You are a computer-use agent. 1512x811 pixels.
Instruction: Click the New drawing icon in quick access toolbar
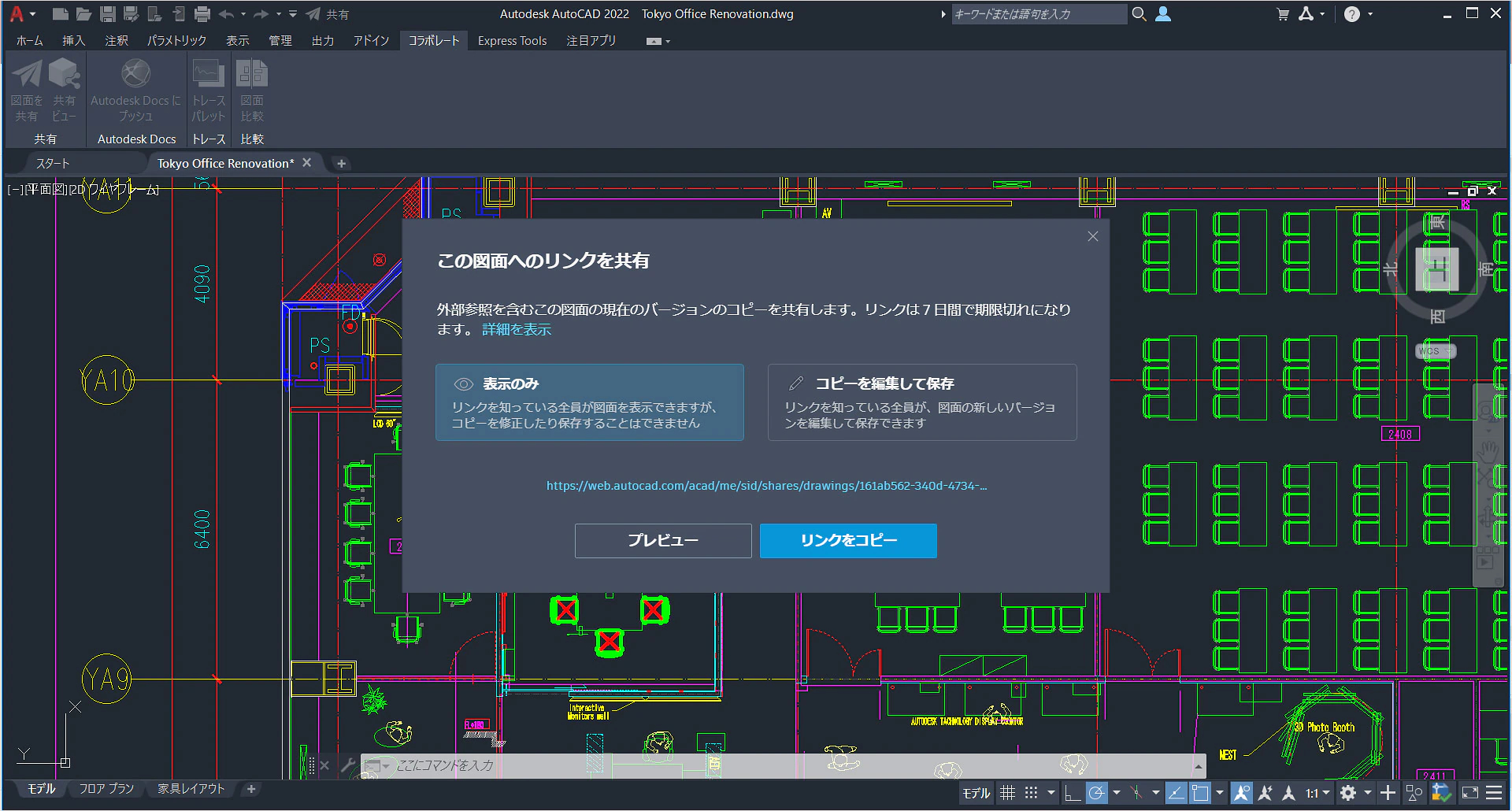pos(60,13)
